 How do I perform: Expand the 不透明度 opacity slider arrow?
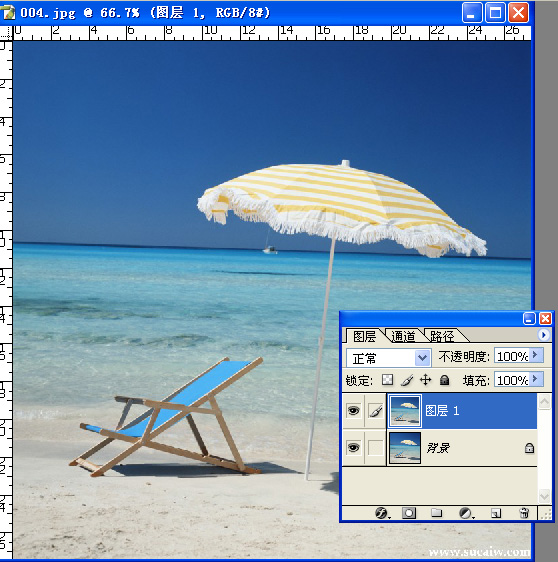tap(535, 355)
